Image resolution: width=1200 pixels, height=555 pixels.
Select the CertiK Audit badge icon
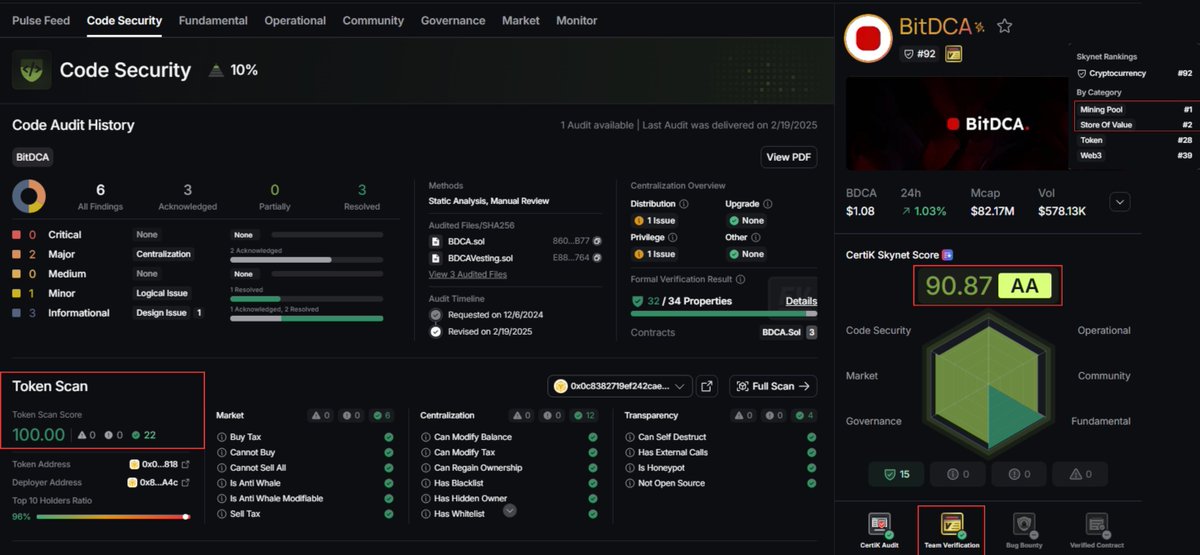880,527
